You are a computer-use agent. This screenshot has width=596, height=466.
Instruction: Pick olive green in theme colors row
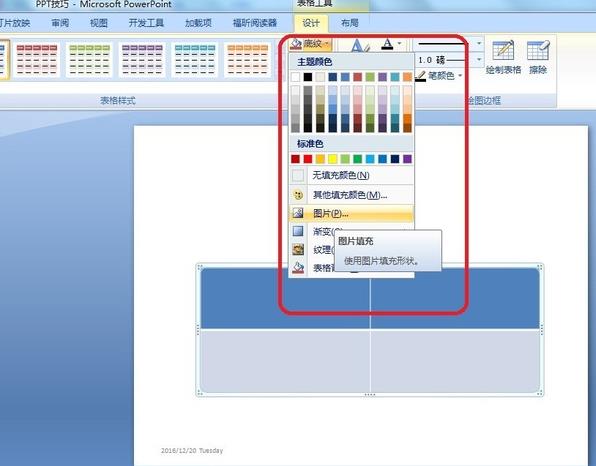(370, 77)
